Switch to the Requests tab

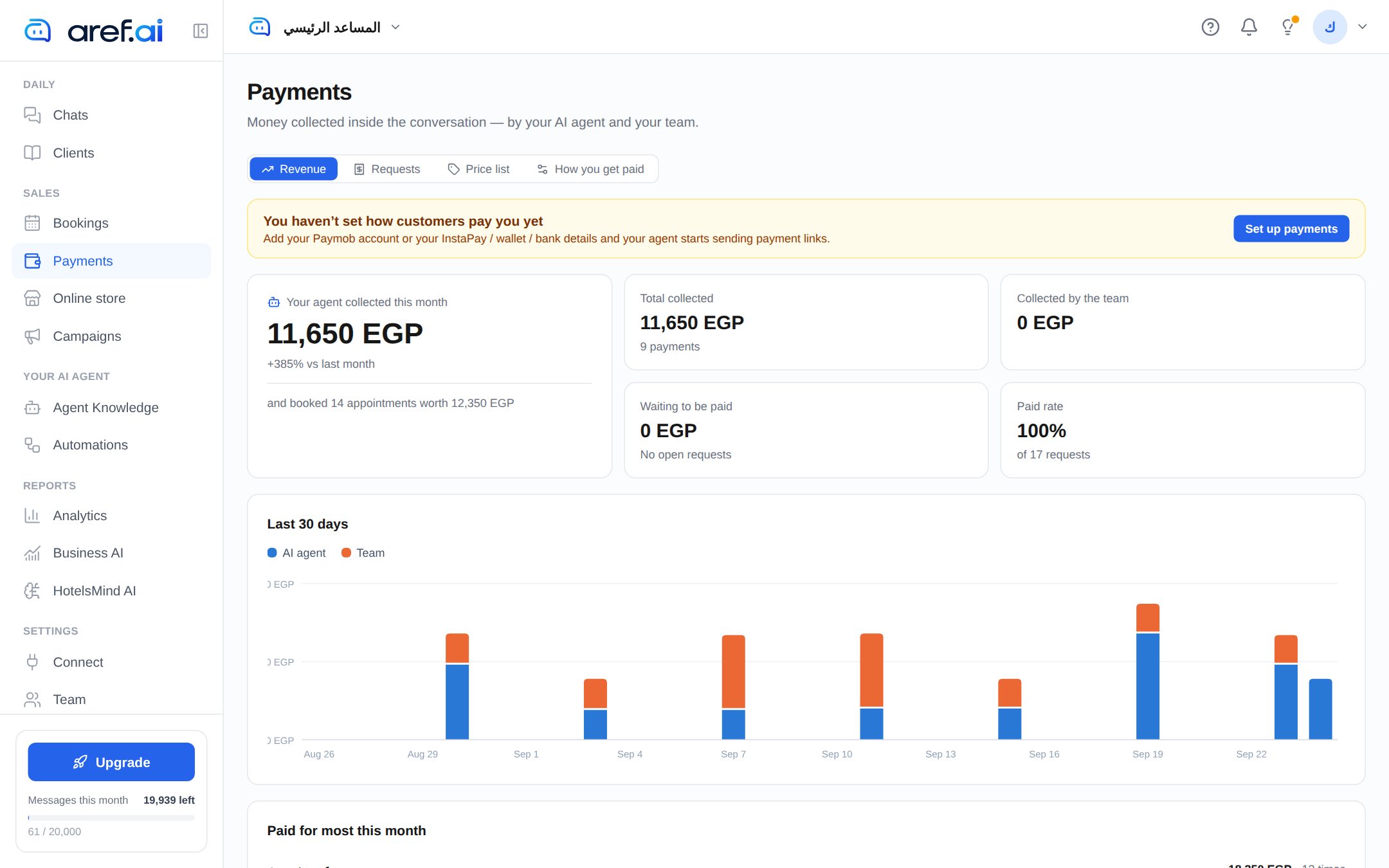tap(387, 169)
